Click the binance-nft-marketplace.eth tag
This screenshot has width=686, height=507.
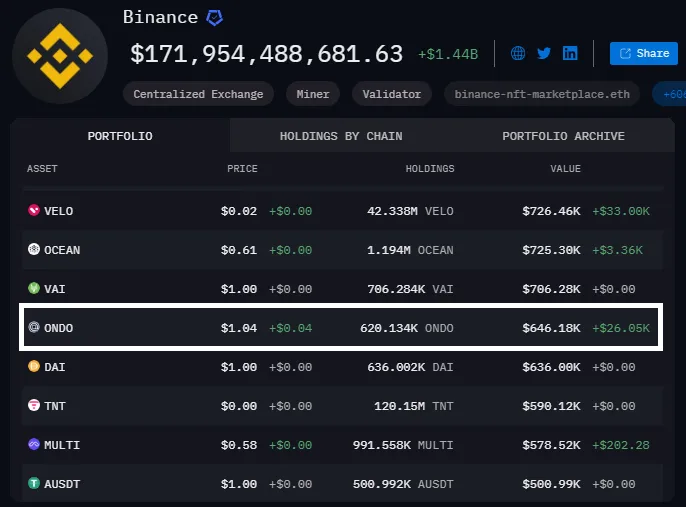coord(542,94)
